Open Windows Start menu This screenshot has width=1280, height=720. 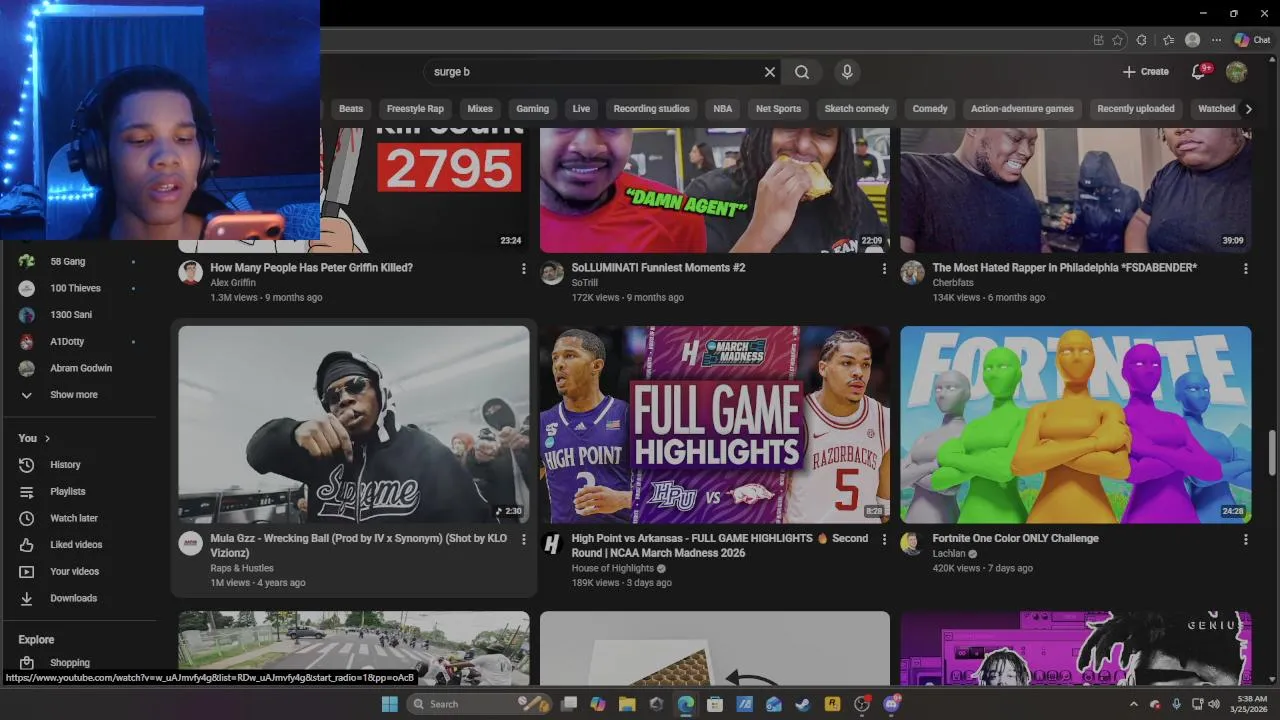point(389,704)
